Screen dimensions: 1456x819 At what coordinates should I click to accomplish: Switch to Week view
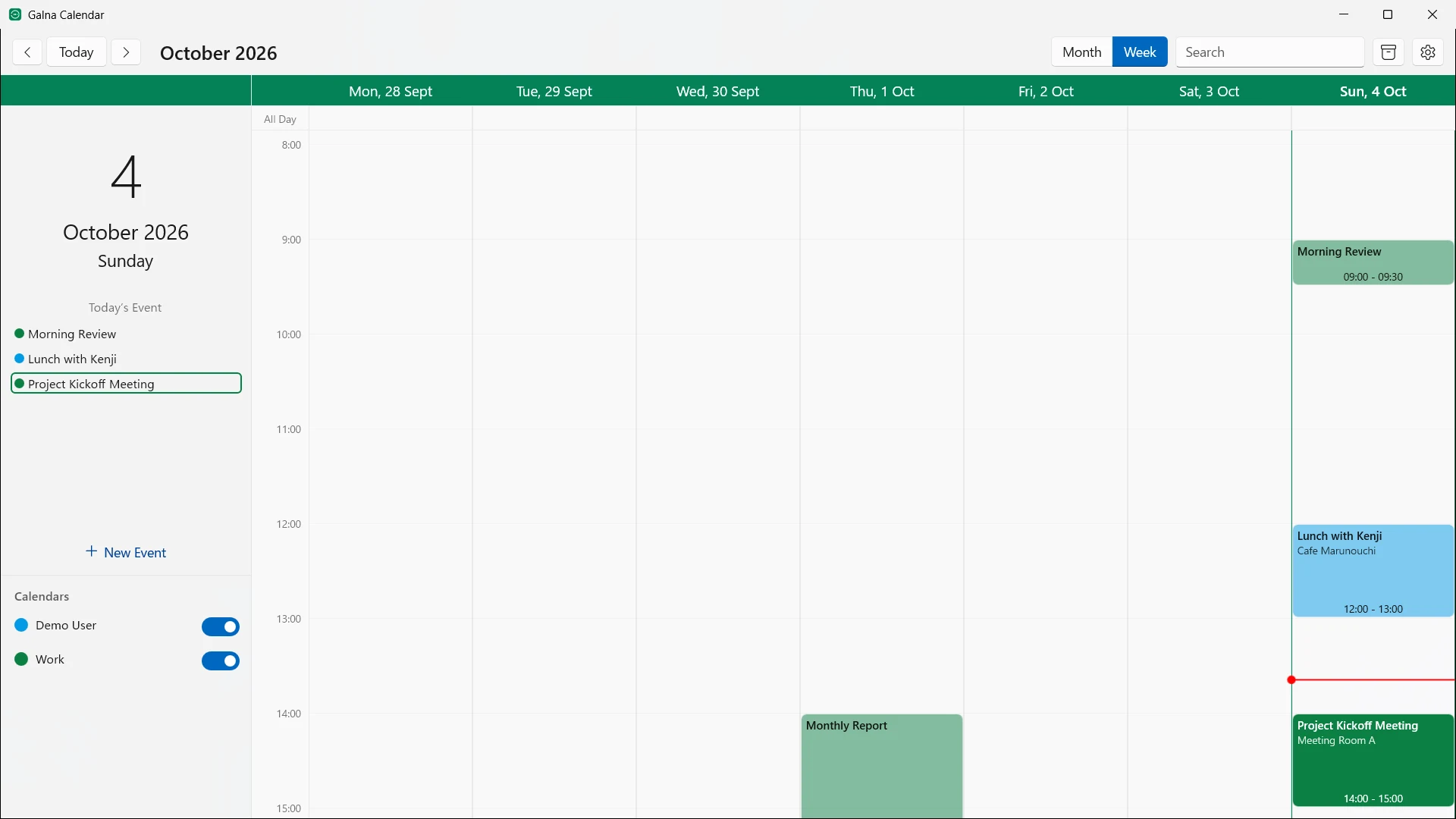click(x=1140, y=52)
